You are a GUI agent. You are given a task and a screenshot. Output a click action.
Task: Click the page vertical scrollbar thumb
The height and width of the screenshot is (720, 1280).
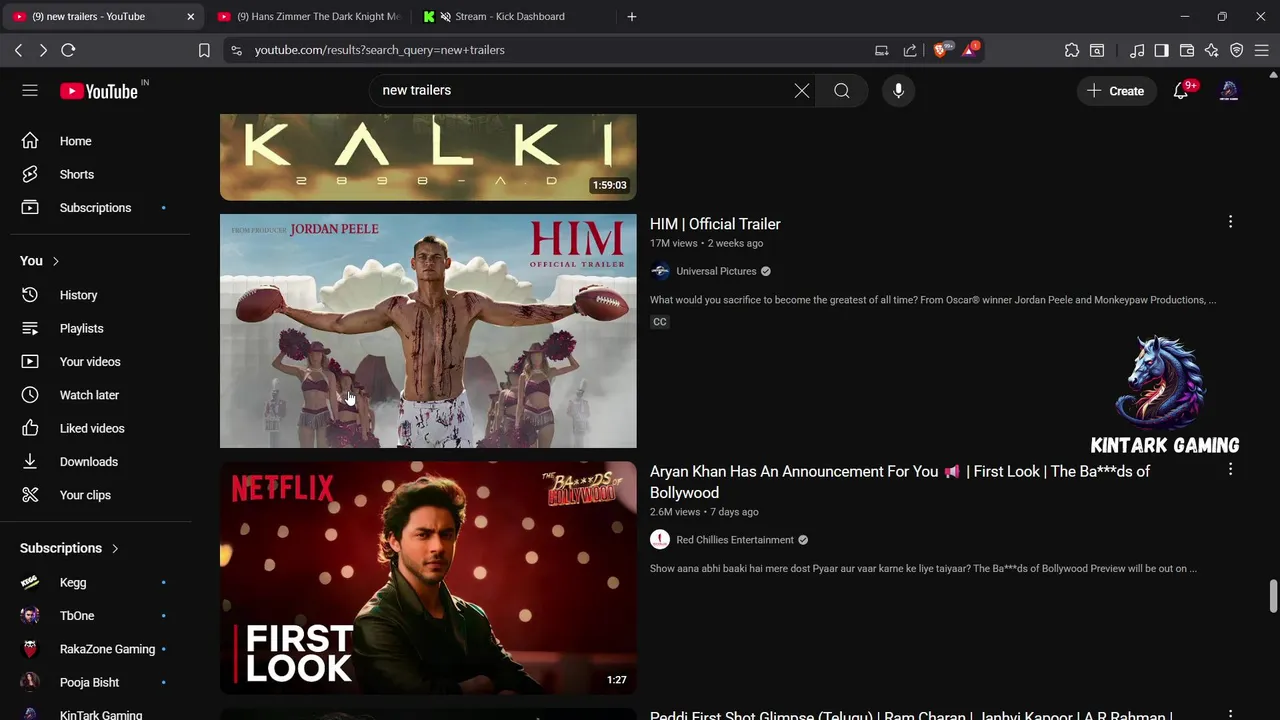[x=1273, y=595]
